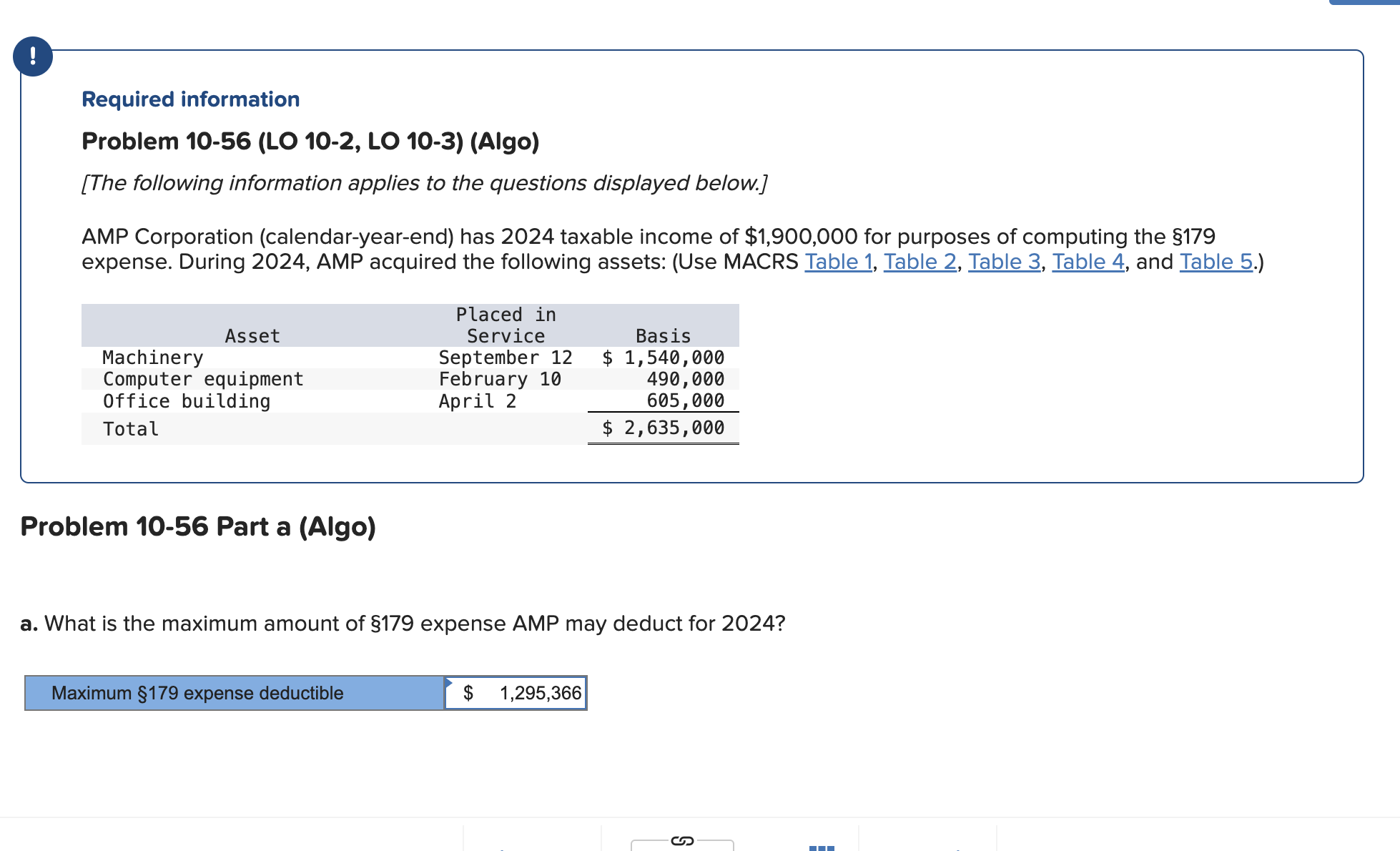Open MACRS Table 2
The width and height of the screenshot is (1400, 851).
[x=919, y=261]
